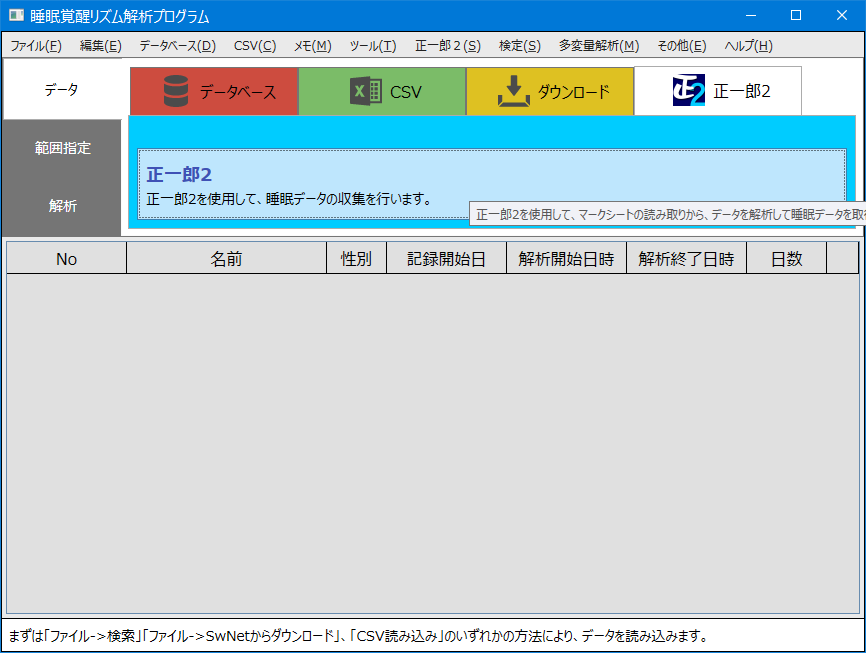Open the 多変量解析(M) menu
This screenshot has height=653, width=866.
tap(599, 46)
